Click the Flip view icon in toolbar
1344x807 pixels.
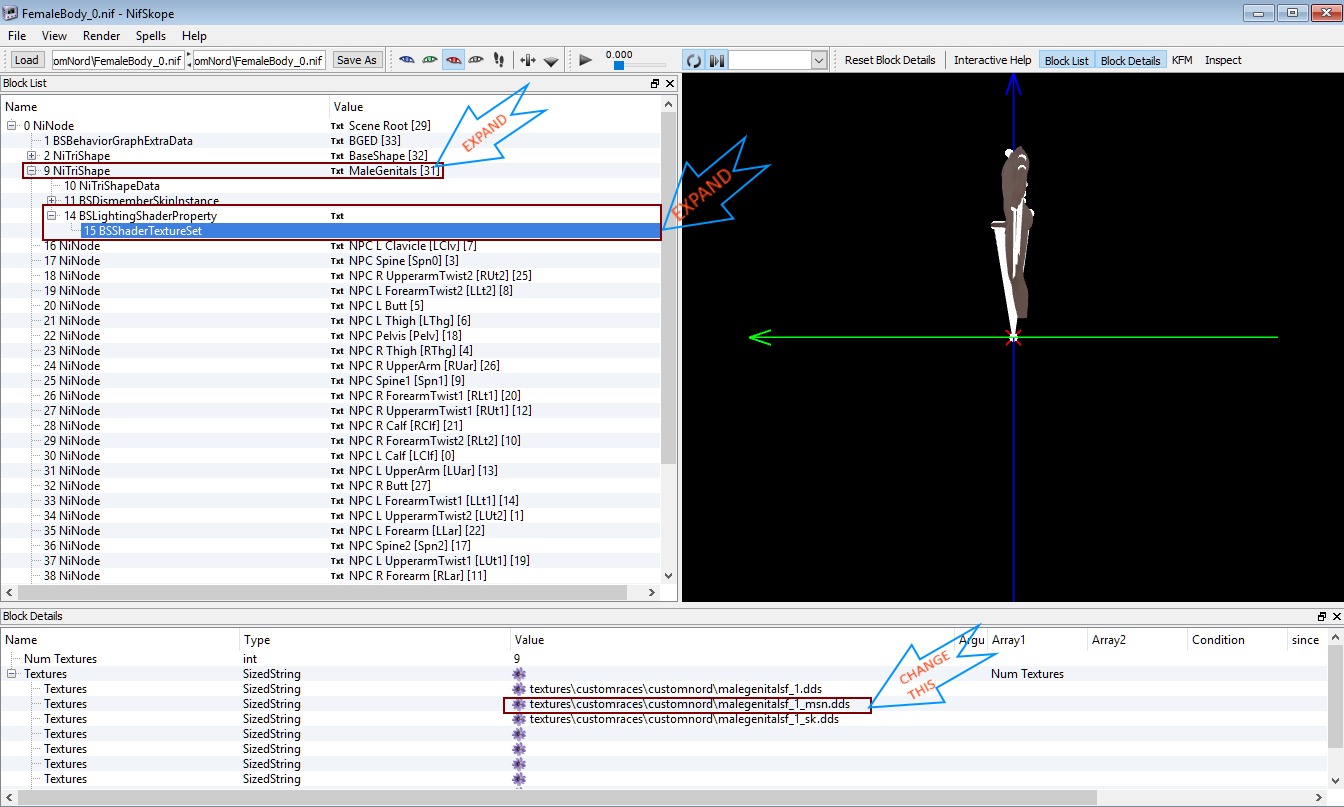coord(529,60)
